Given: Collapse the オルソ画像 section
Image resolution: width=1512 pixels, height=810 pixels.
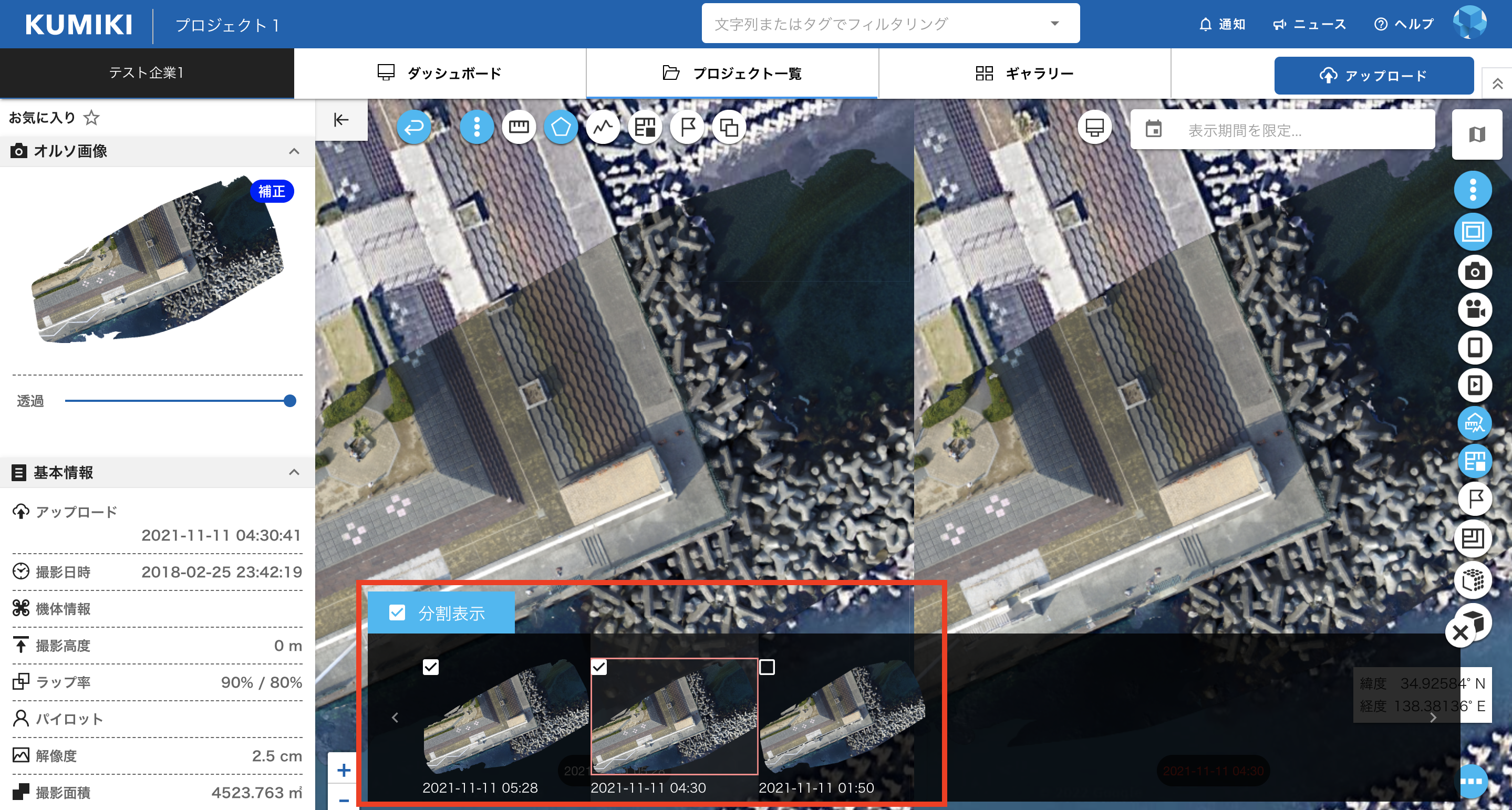Looking at the screenshot, I should (294, 151).
